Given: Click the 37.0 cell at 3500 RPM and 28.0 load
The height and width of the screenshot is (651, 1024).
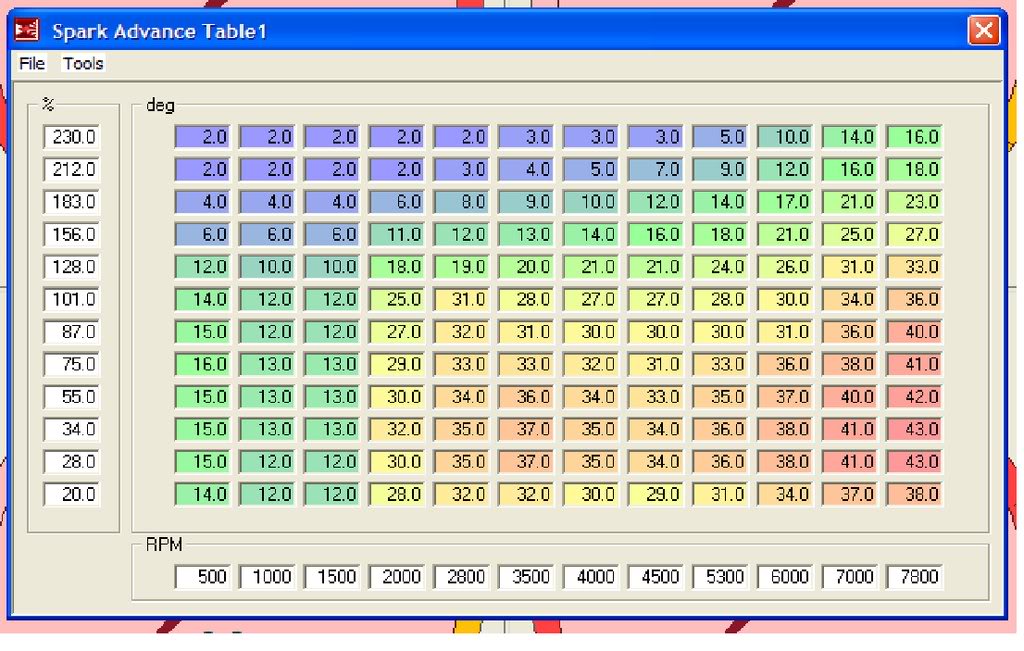Looking at the screenshot, I should point(526,461).
